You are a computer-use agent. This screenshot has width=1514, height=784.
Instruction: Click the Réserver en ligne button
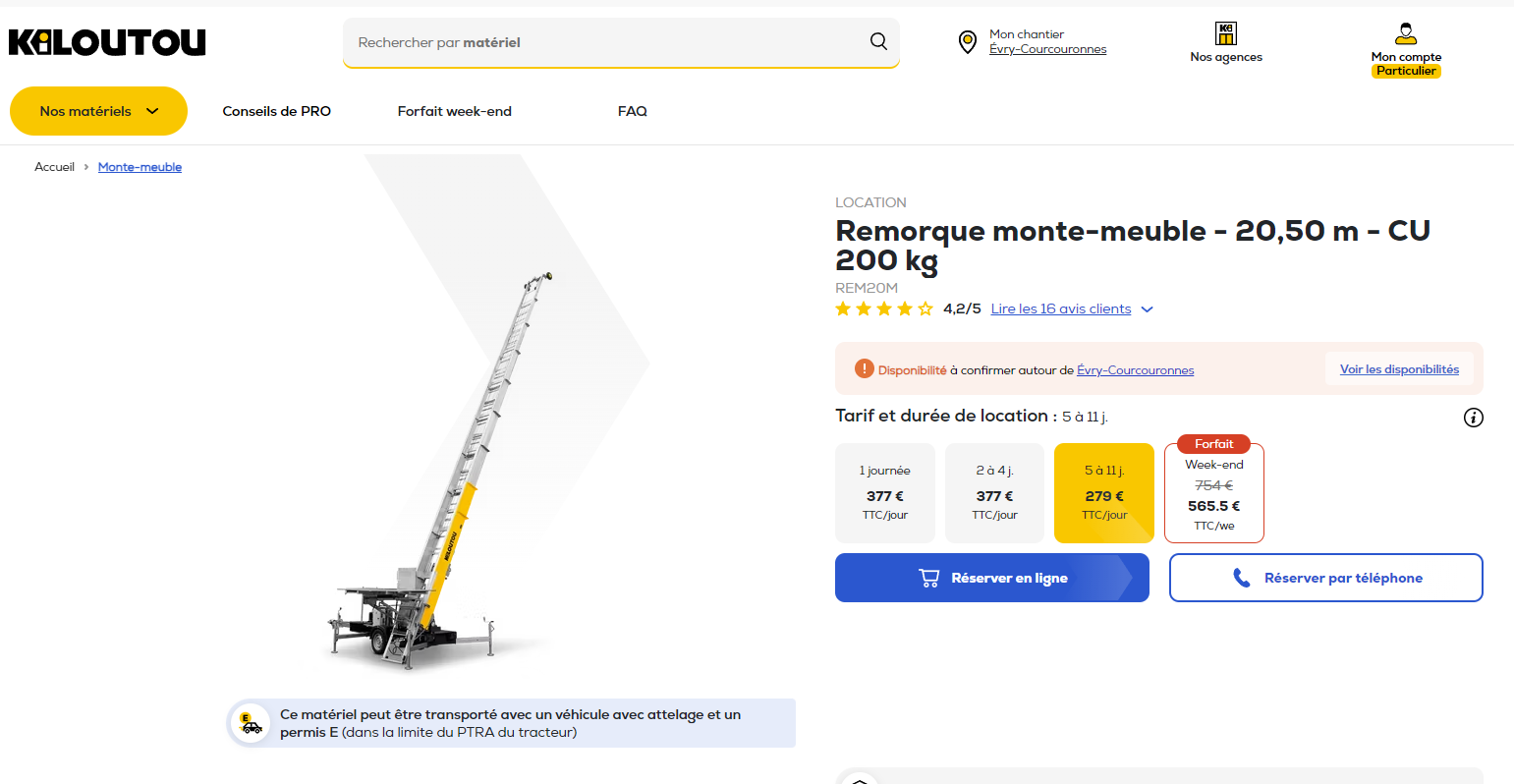991,578
